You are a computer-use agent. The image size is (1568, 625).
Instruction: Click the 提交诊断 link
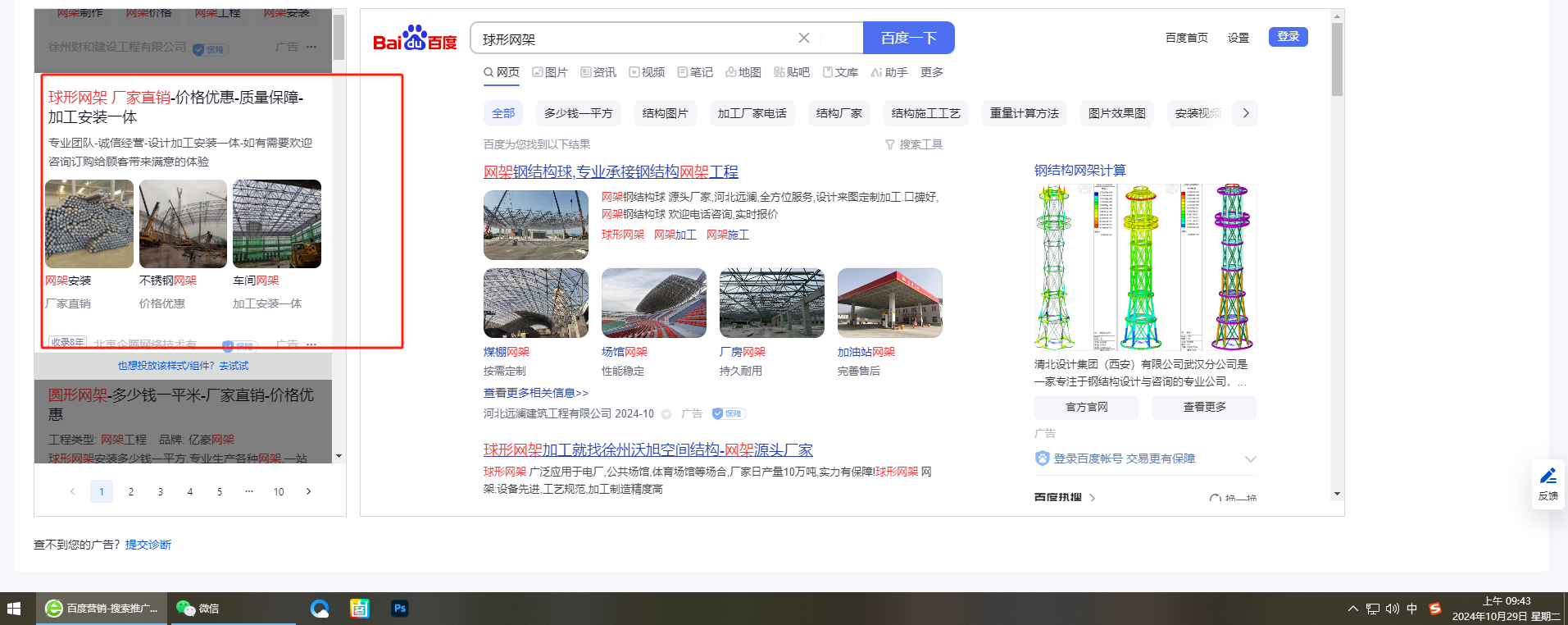pos(148,545)
